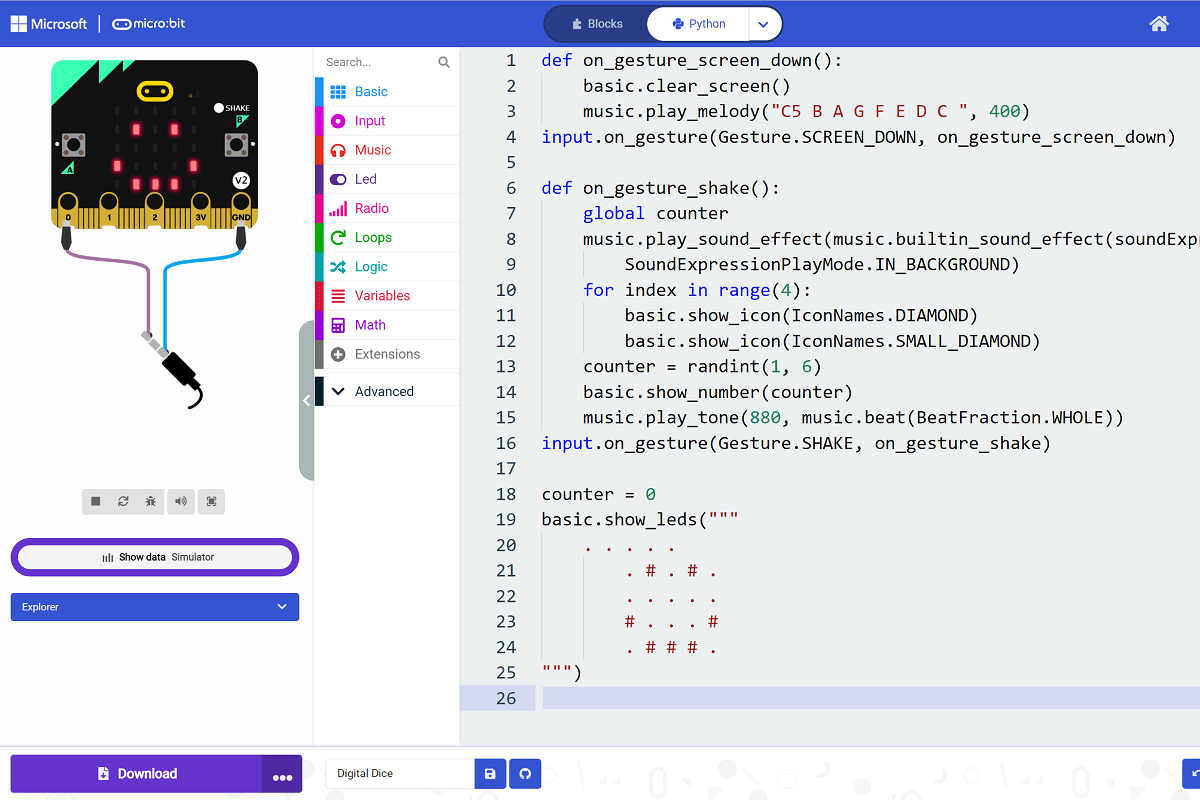Click 'global counter' code on line 7
Viewport: 1200px width, 800px height.
[x=656, y=213]
